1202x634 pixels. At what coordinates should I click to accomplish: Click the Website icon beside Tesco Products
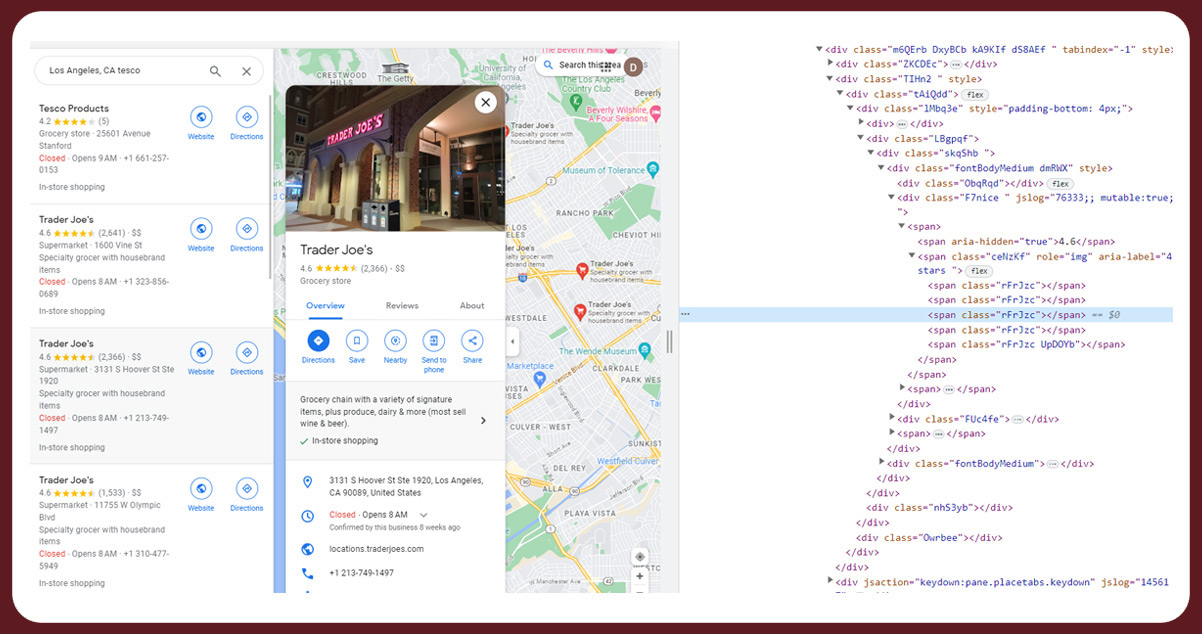201,115
